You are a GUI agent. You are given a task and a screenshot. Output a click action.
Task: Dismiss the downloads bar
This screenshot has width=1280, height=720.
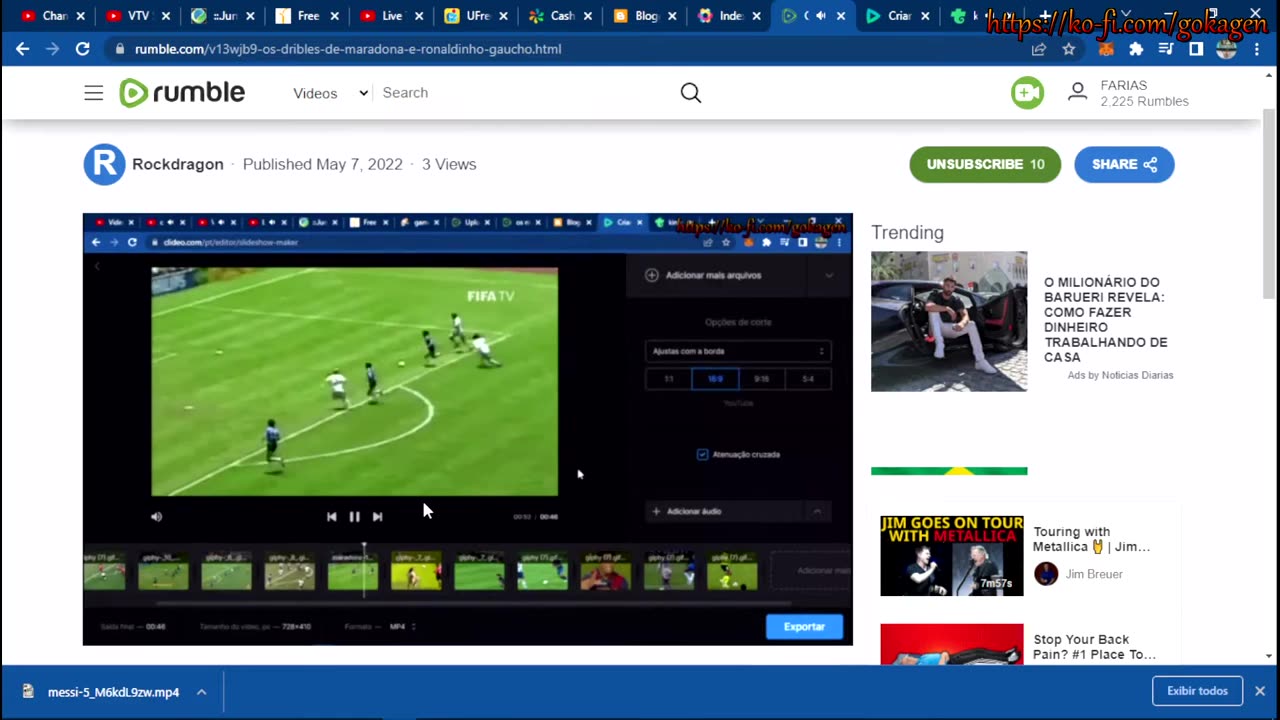tap(1260, 691)
